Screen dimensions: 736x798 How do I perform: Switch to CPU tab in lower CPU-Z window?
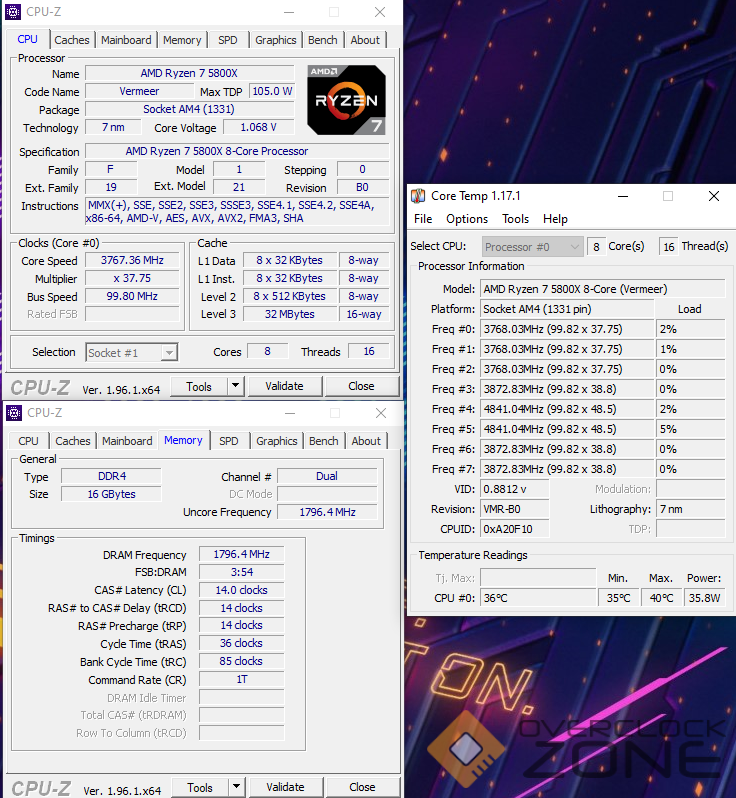(x=29, y=441)
